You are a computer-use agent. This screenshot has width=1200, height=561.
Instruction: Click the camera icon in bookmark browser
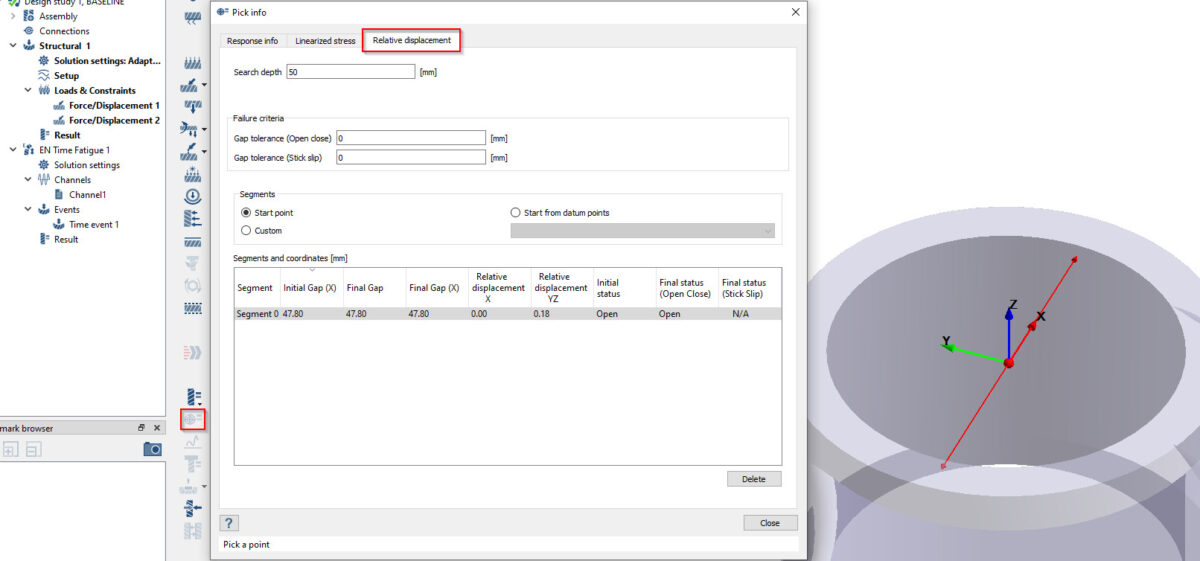[x=152, y=449]
